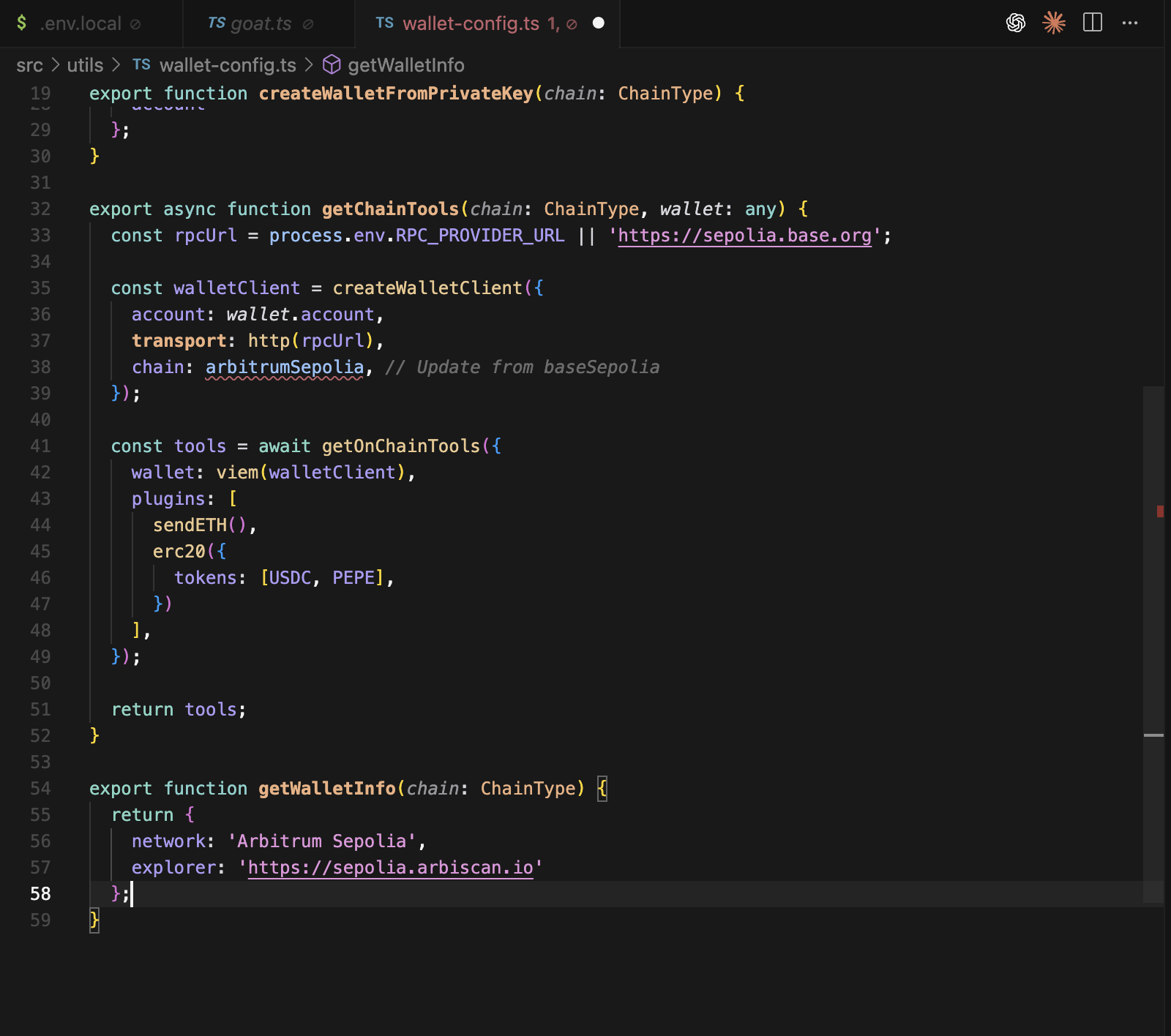Switch to the .env.local tab
This screenshot has height=1036, width=1171.
81,23
